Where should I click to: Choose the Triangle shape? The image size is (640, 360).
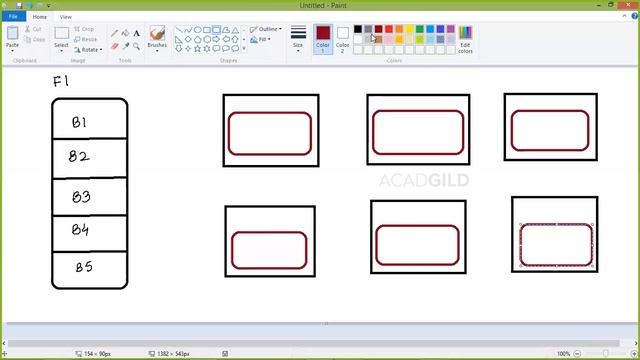point(235,30)
